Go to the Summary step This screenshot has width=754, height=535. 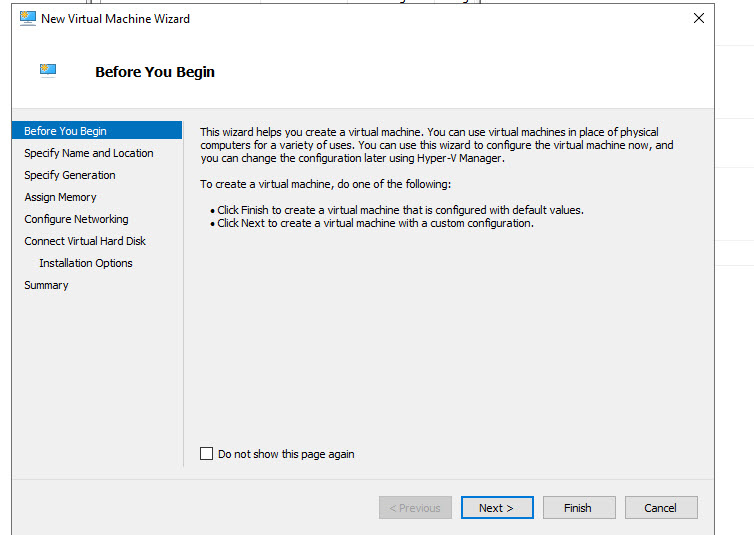click(x=46, y=285)
